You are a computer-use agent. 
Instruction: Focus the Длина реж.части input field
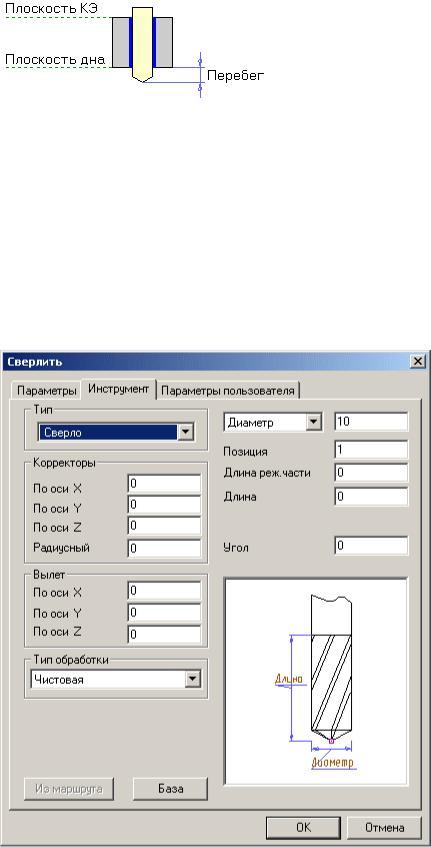click(x=371, y=473)
